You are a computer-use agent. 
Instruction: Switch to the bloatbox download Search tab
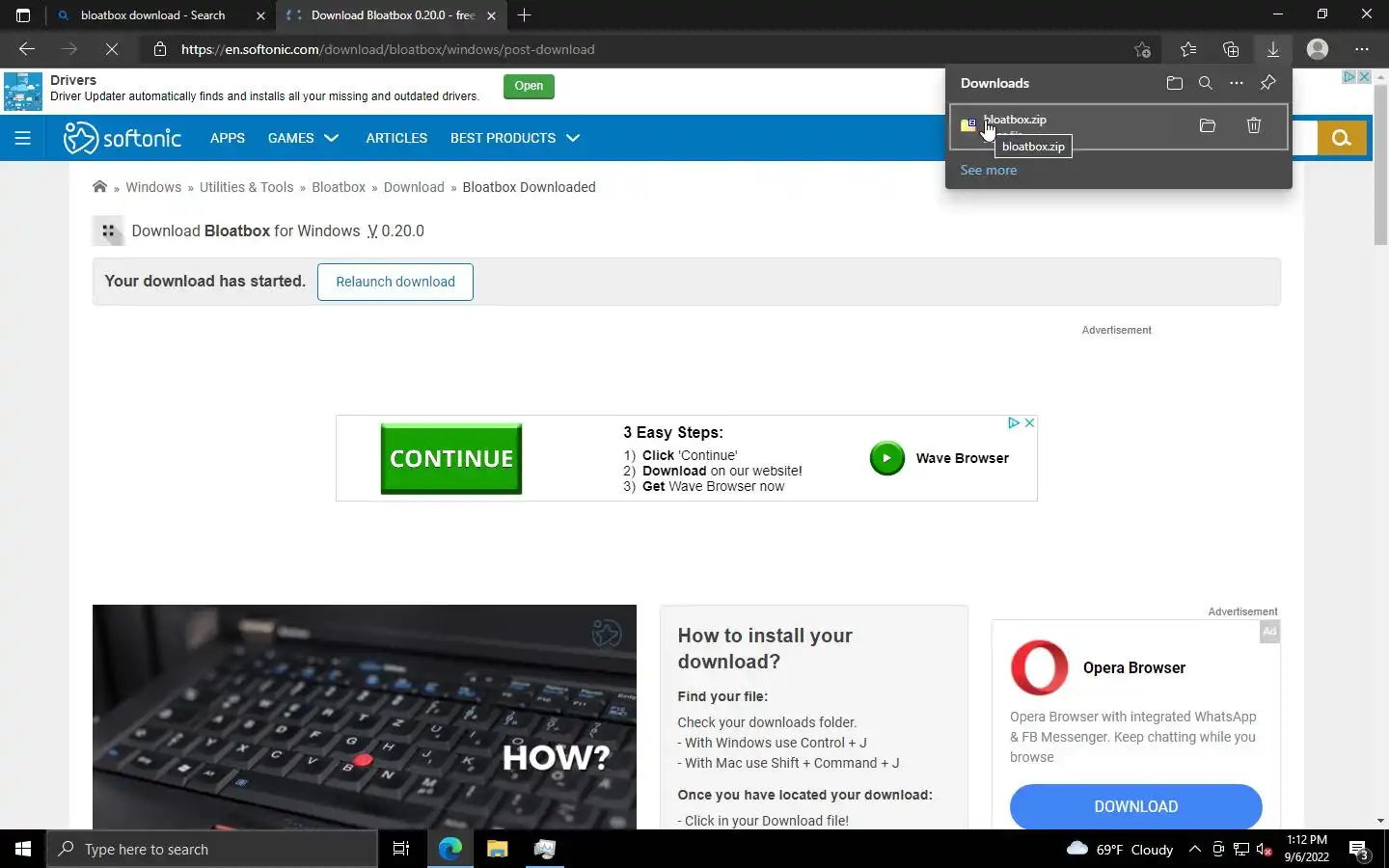(152, 15)
